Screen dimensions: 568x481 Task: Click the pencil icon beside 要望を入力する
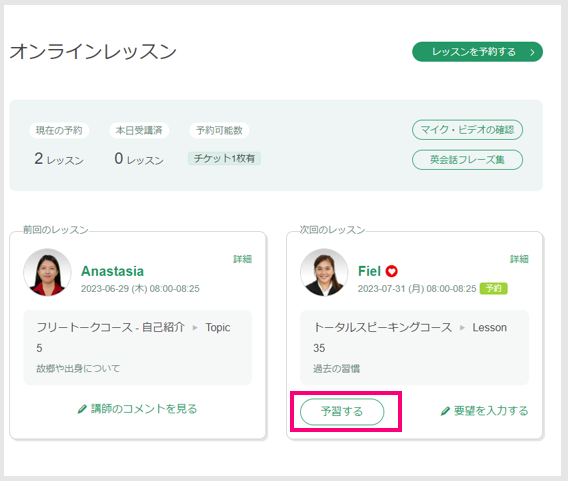click(445, 411)
